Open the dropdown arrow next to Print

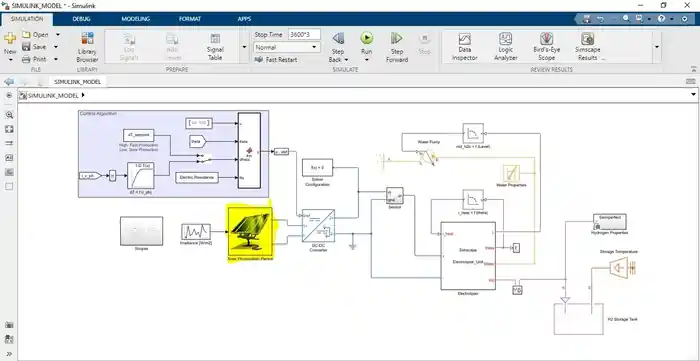[x=56, y=59]
